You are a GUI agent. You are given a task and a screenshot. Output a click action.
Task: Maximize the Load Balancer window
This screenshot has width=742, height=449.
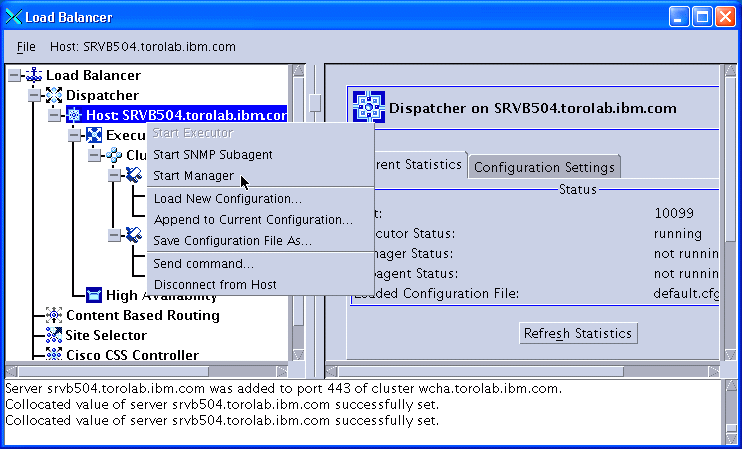pos(702,17)
